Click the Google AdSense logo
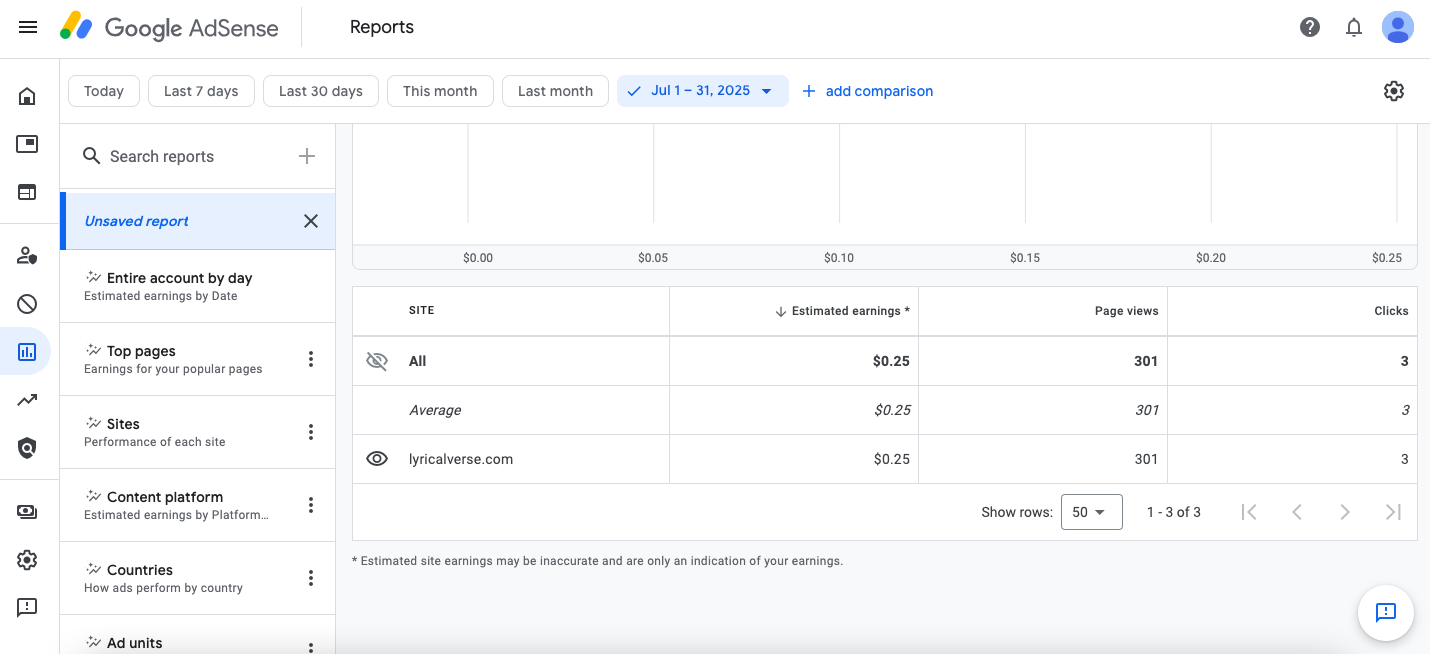 pyautogui.click(x=169, y=27)
